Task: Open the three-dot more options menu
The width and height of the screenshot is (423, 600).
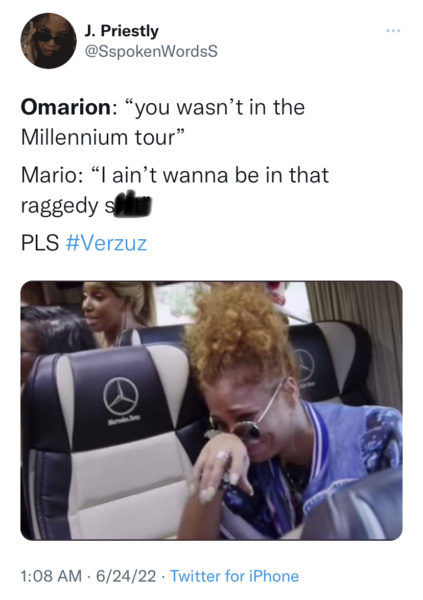Action: 393,31
